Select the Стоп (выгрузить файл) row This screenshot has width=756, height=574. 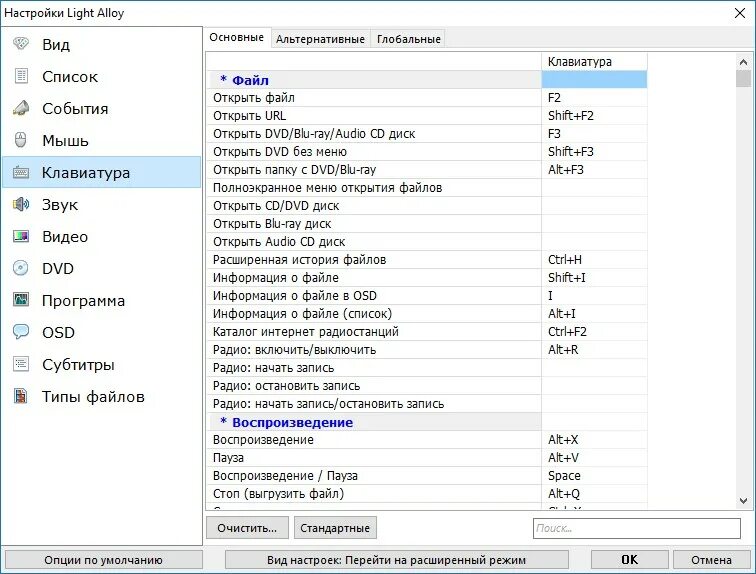pyautogui.click(x=427, y=494)
